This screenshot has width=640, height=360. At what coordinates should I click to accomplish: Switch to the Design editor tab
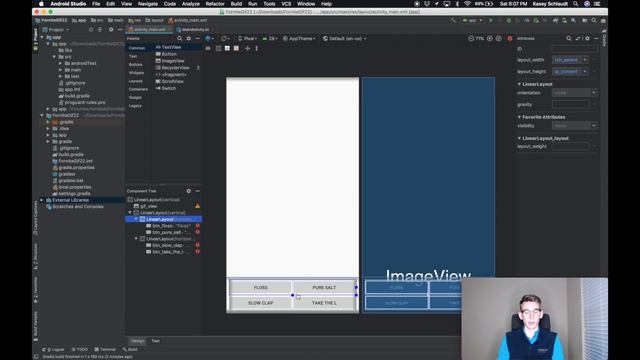[138, 341]
